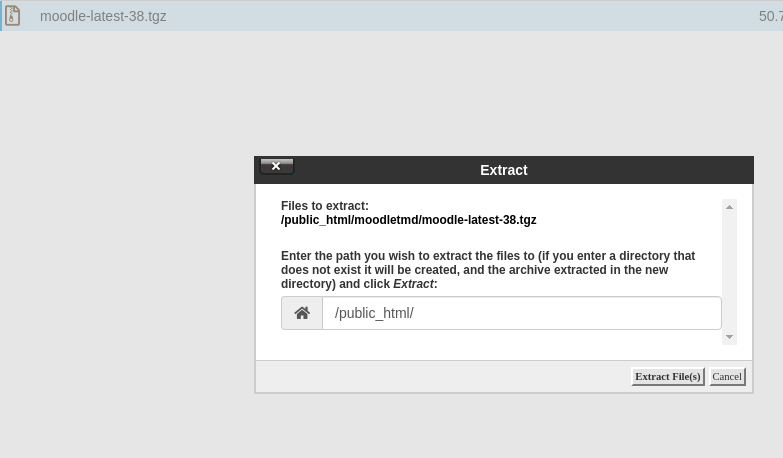Close the Extract dialog with the X

click(x=277, y=167)
